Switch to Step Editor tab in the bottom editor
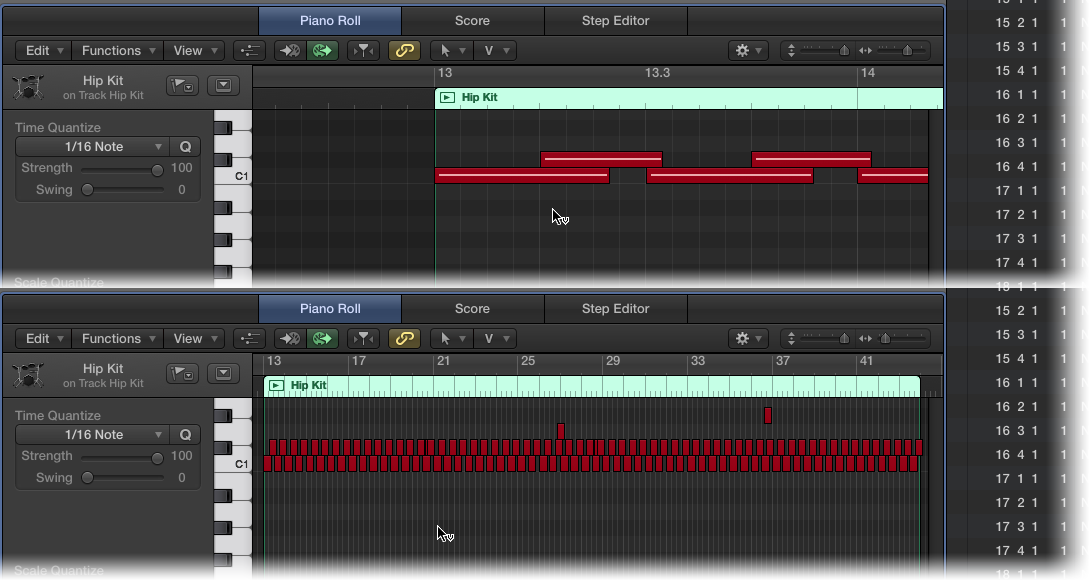The height and width of the screenshot is (580, 1089). (615, 309)
